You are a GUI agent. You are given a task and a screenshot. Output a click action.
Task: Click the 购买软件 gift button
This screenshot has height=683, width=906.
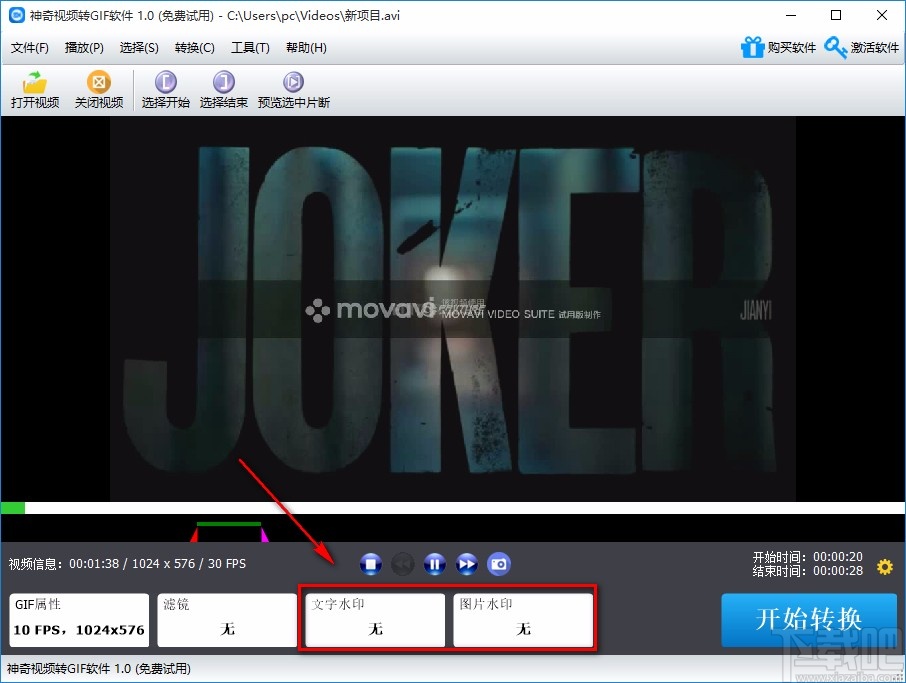(x=778, y=48)
